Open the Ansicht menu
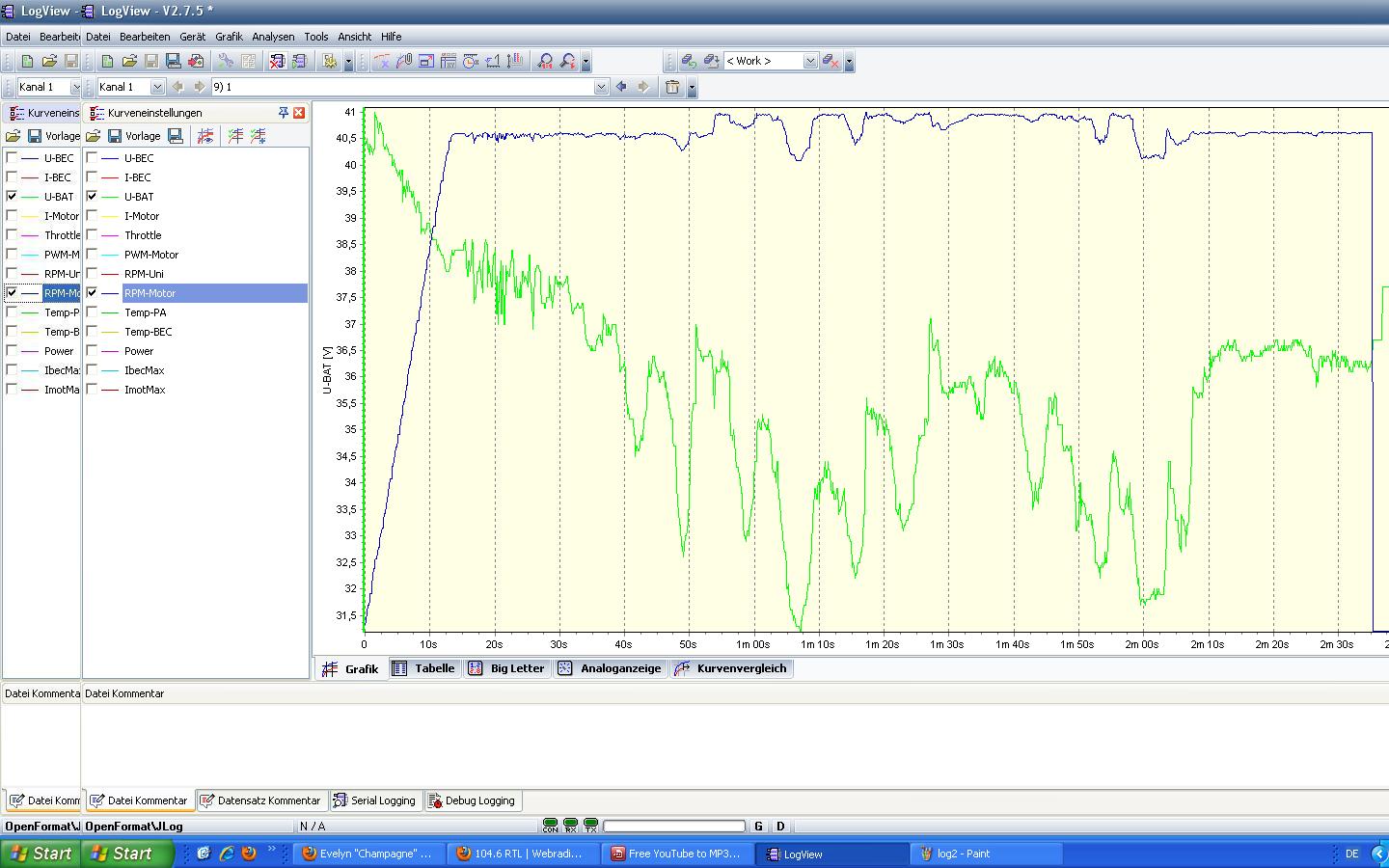The image size is (1389, 868). (x=354, y=37)
